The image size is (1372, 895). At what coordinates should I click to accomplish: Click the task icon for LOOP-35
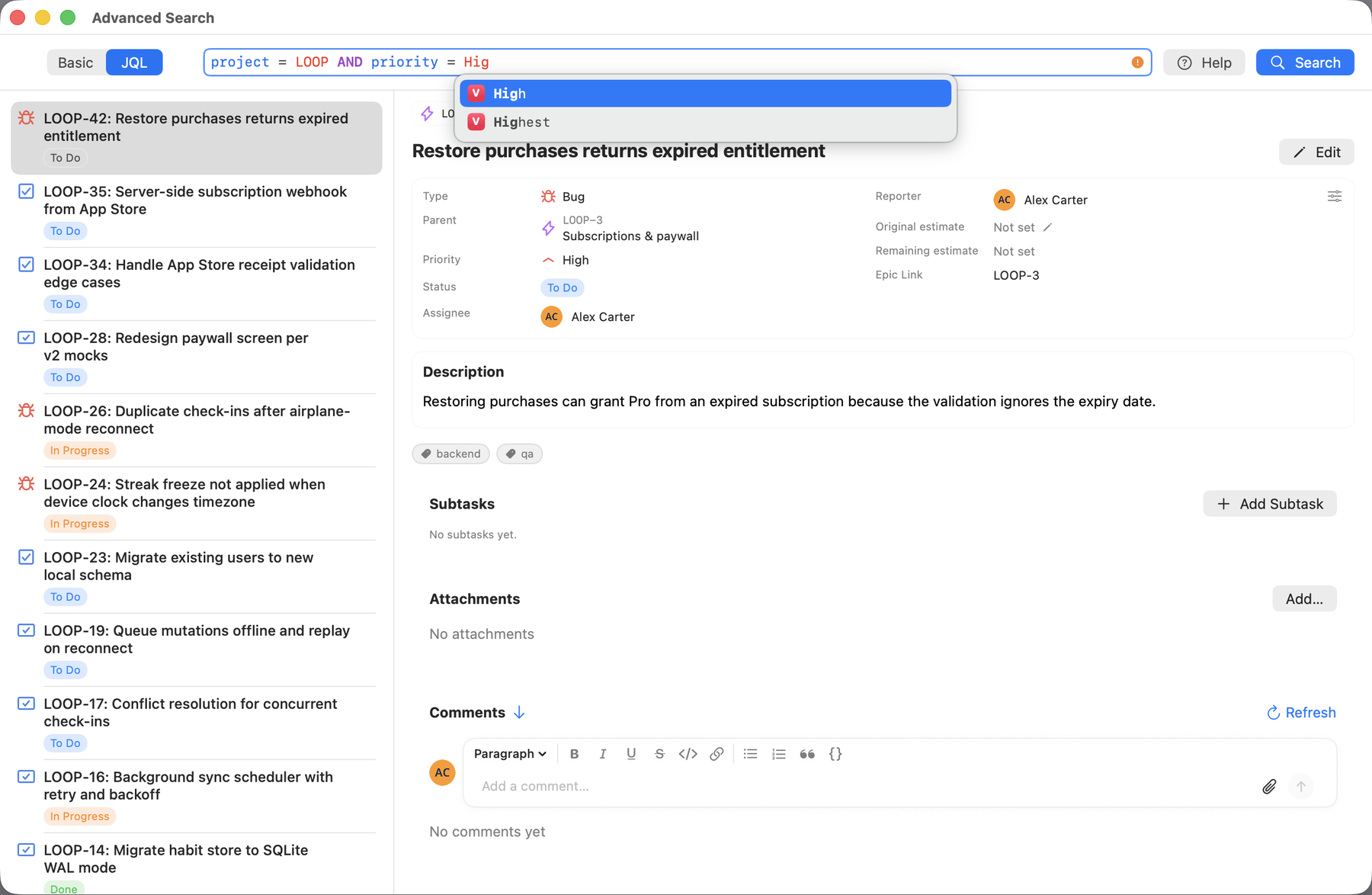27,191
